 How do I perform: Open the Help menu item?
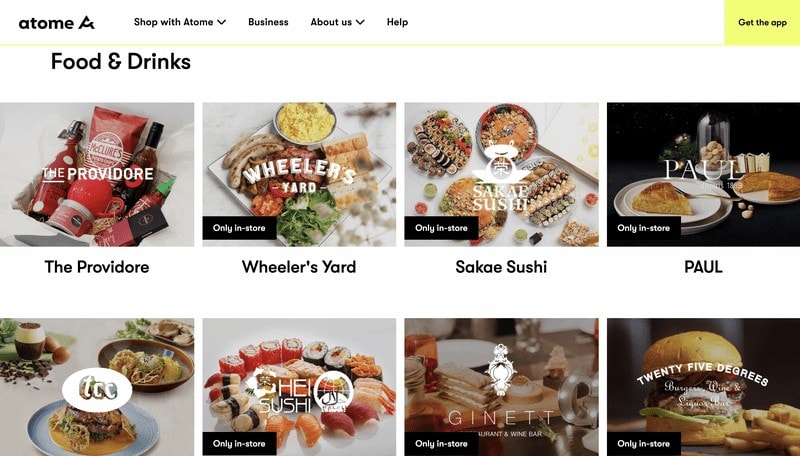coord(397,22)
